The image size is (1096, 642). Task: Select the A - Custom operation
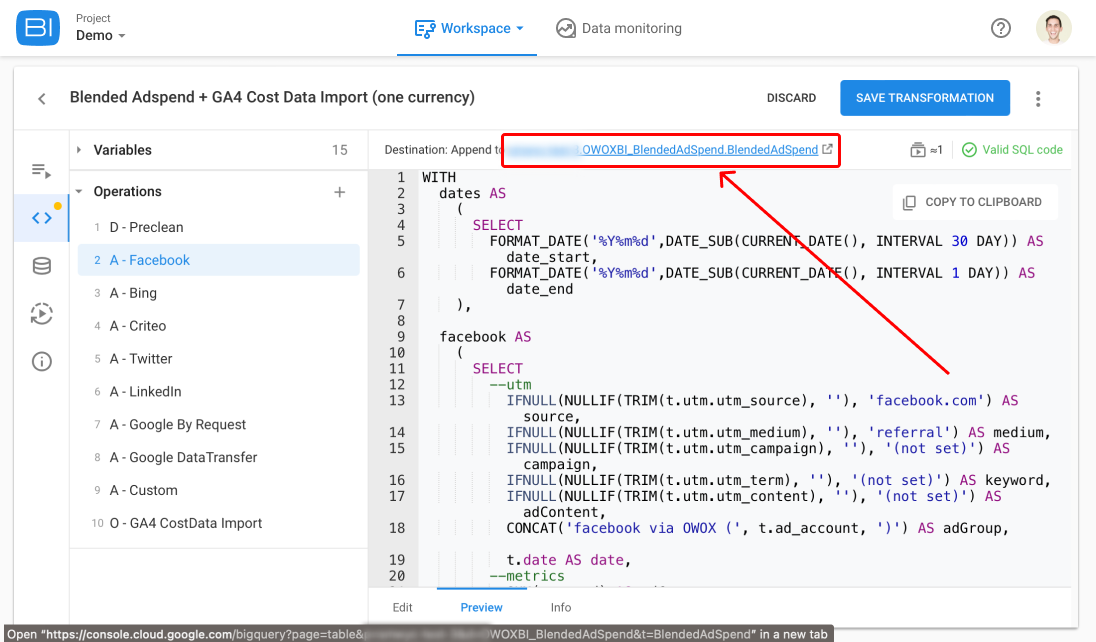pos(219,490)
